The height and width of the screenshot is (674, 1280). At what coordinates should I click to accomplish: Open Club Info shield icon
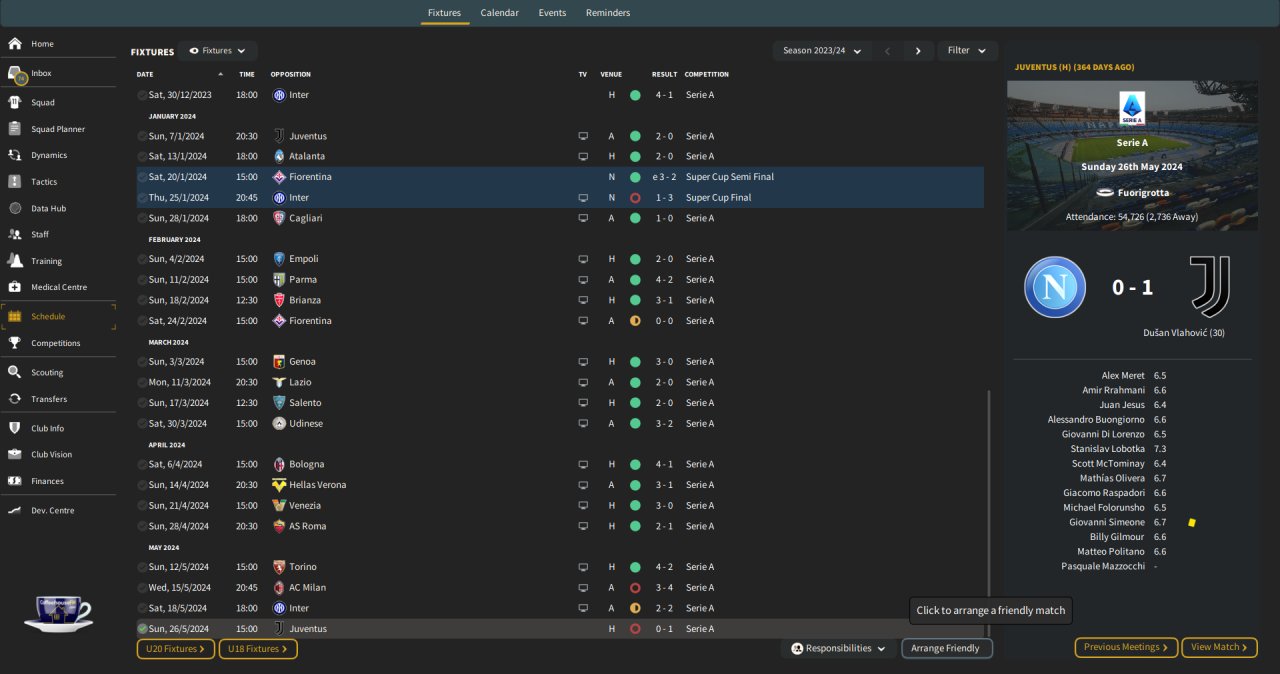[x=15, y=428]
